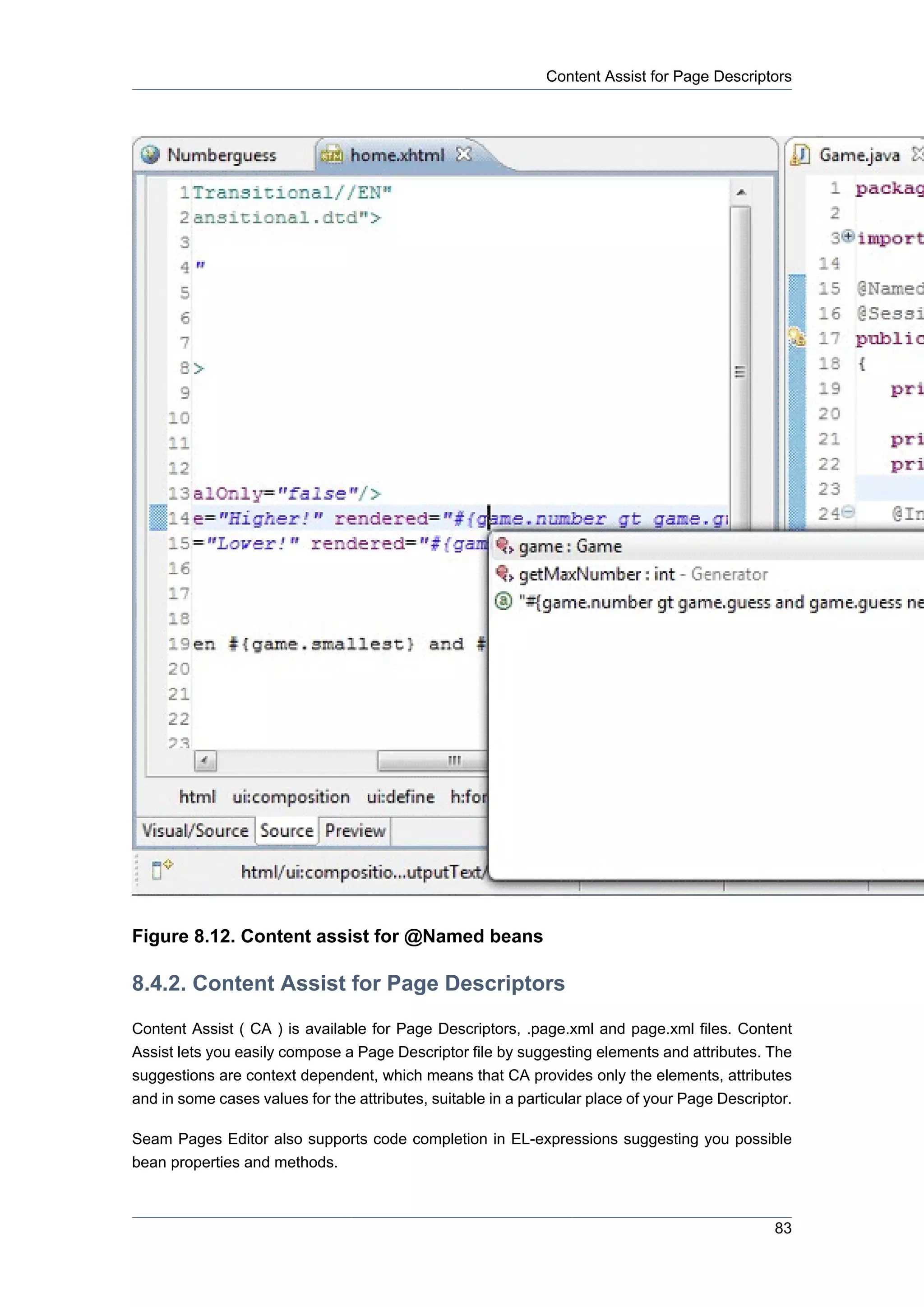The height and width of the screenshot is (1307, 924).
Task: Switch to the Numberguess tab
Action: (222, 155)
